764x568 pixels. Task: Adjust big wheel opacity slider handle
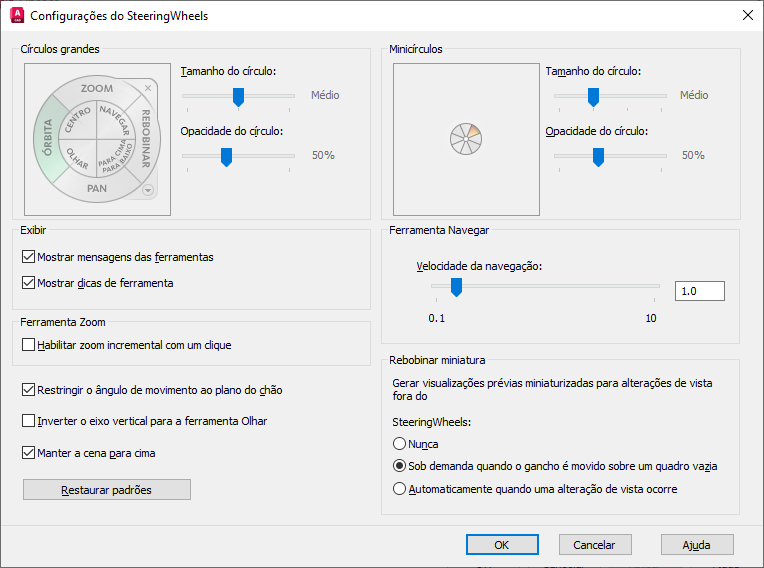pos(227,157)
